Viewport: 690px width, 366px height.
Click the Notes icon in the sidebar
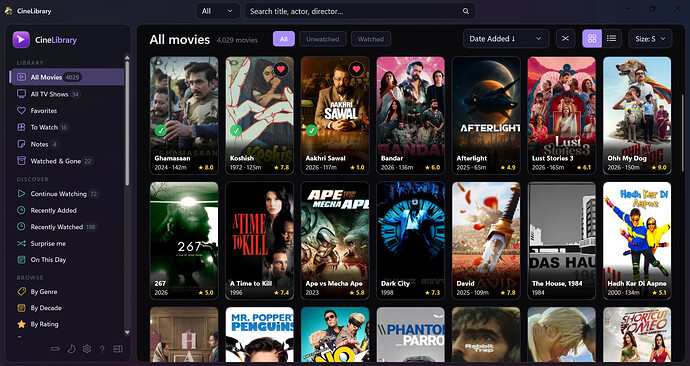coord(21,144)
